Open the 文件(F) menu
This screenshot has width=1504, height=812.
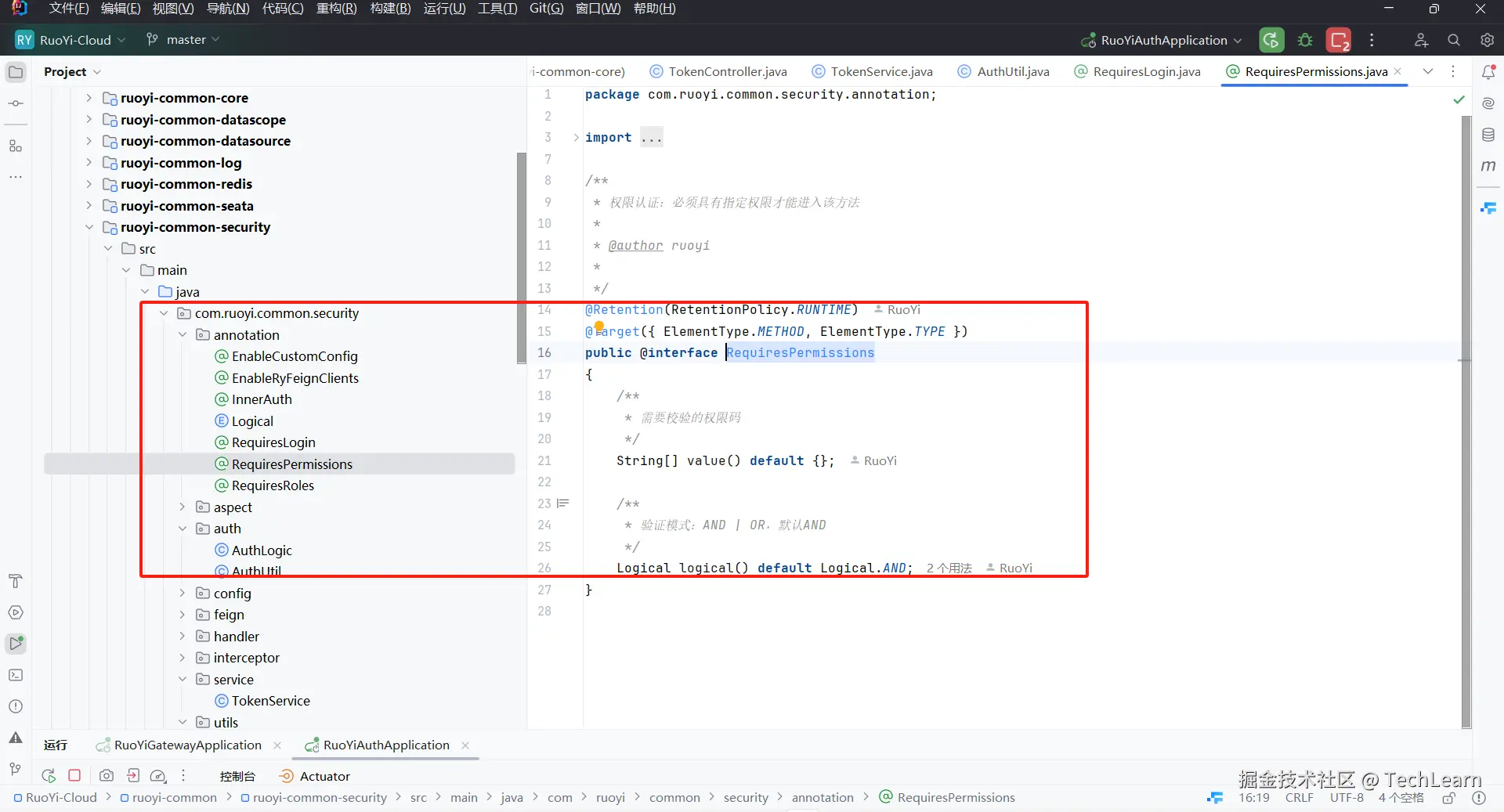click(69, 9)
